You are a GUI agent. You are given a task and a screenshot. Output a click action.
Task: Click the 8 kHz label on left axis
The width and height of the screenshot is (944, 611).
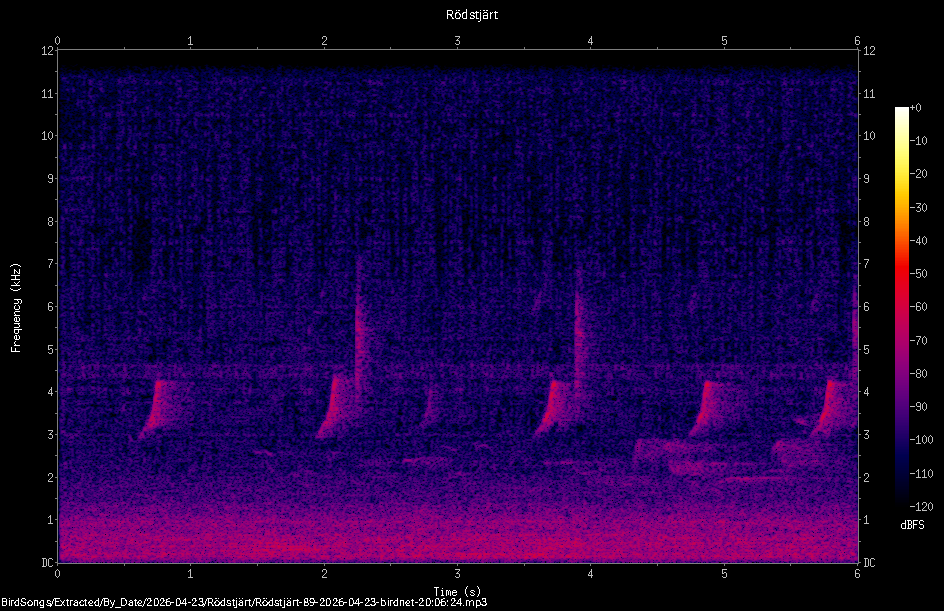48,221
